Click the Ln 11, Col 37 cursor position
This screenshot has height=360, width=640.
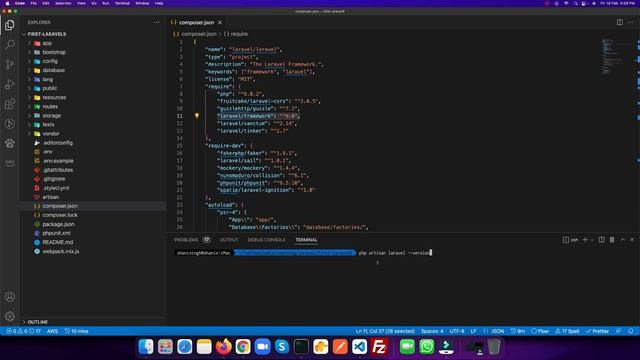(x=385, y=331)
